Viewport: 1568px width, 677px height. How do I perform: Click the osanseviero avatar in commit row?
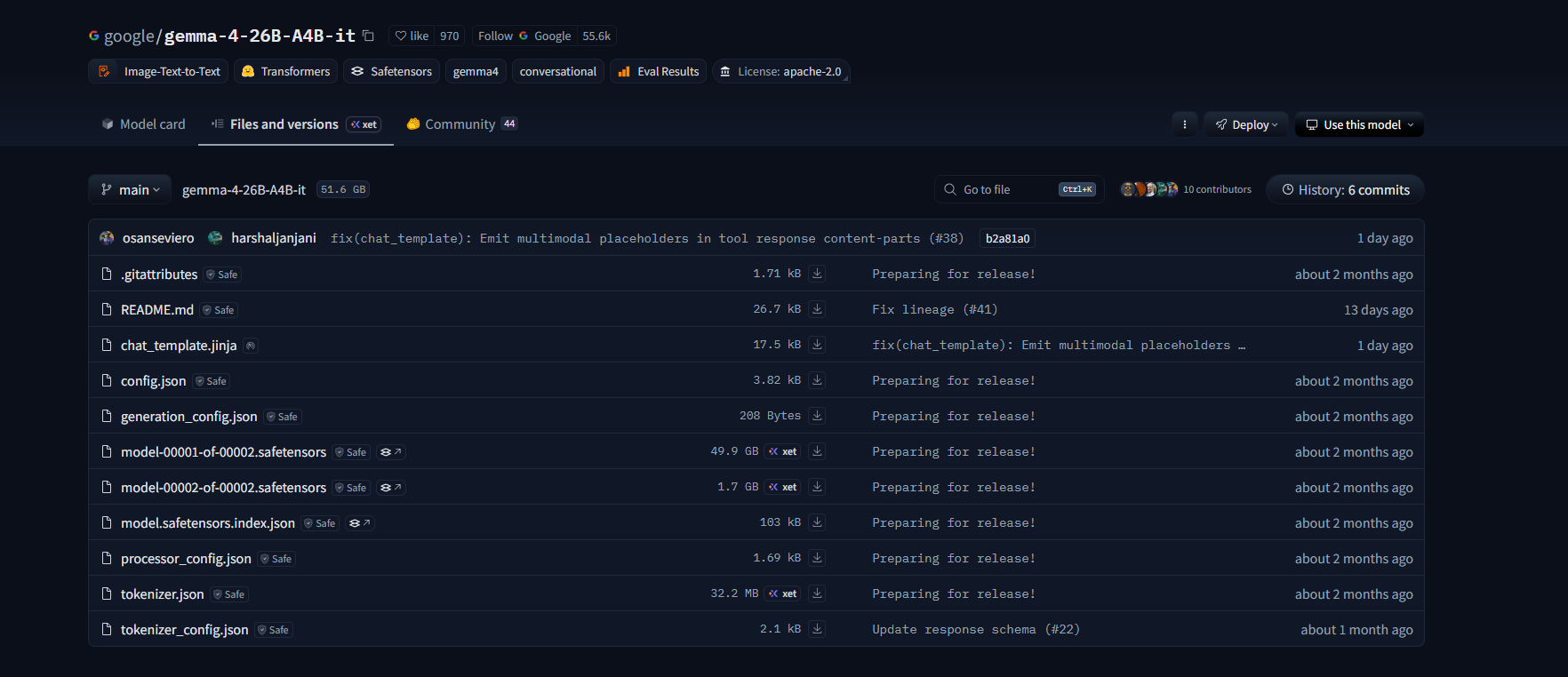point(107,238)
